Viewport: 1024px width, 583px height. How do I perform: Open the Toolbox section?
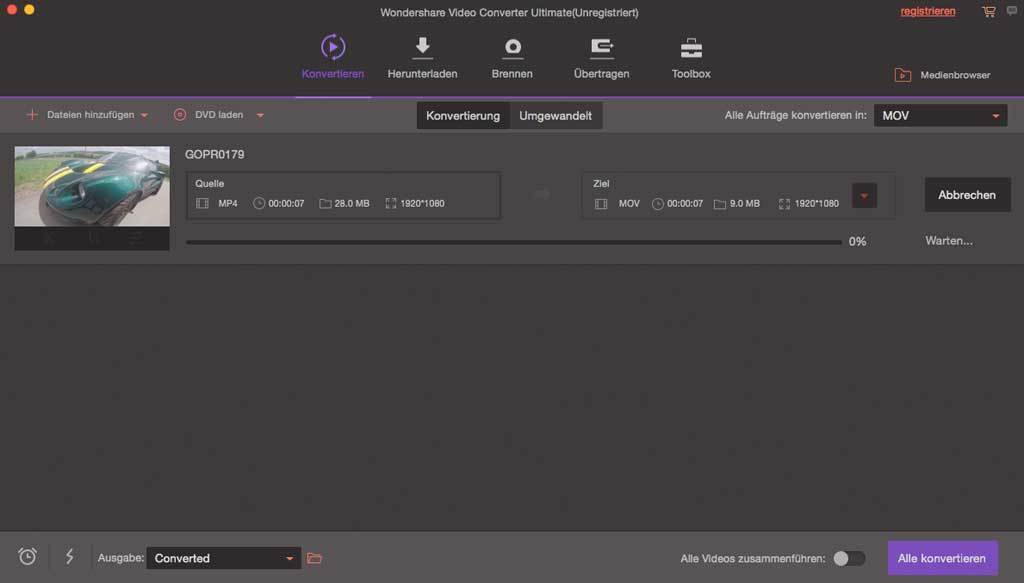691,57
